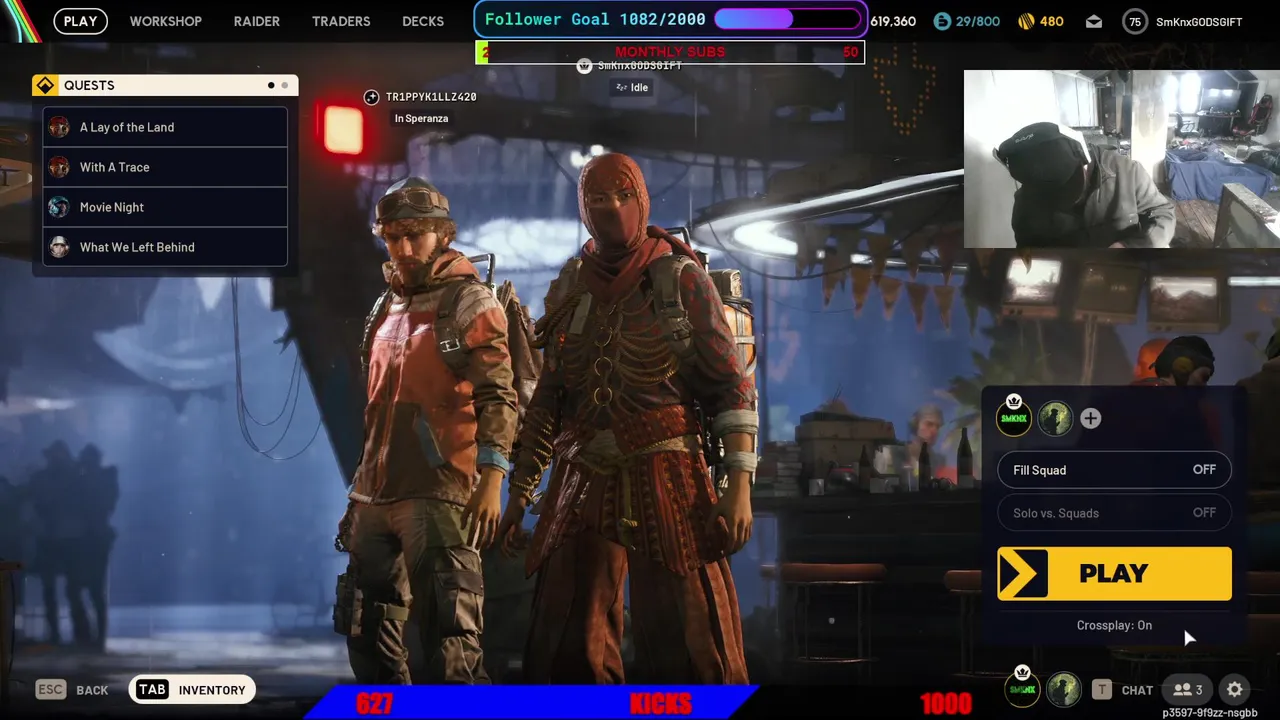Click the What We Left Behind portrait icon
1280x720 pixels.
[x=60, y=247]
